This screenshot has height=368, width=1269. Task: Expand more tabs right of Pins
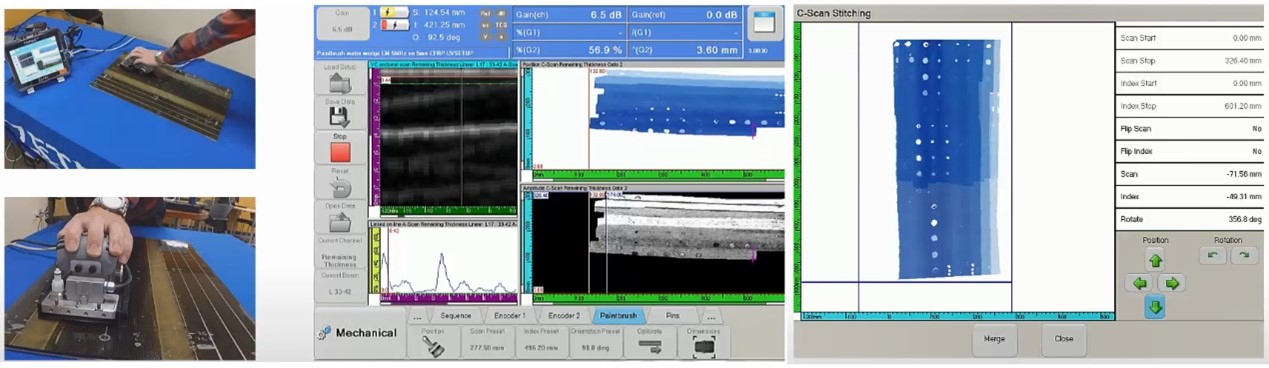point(711,315)
